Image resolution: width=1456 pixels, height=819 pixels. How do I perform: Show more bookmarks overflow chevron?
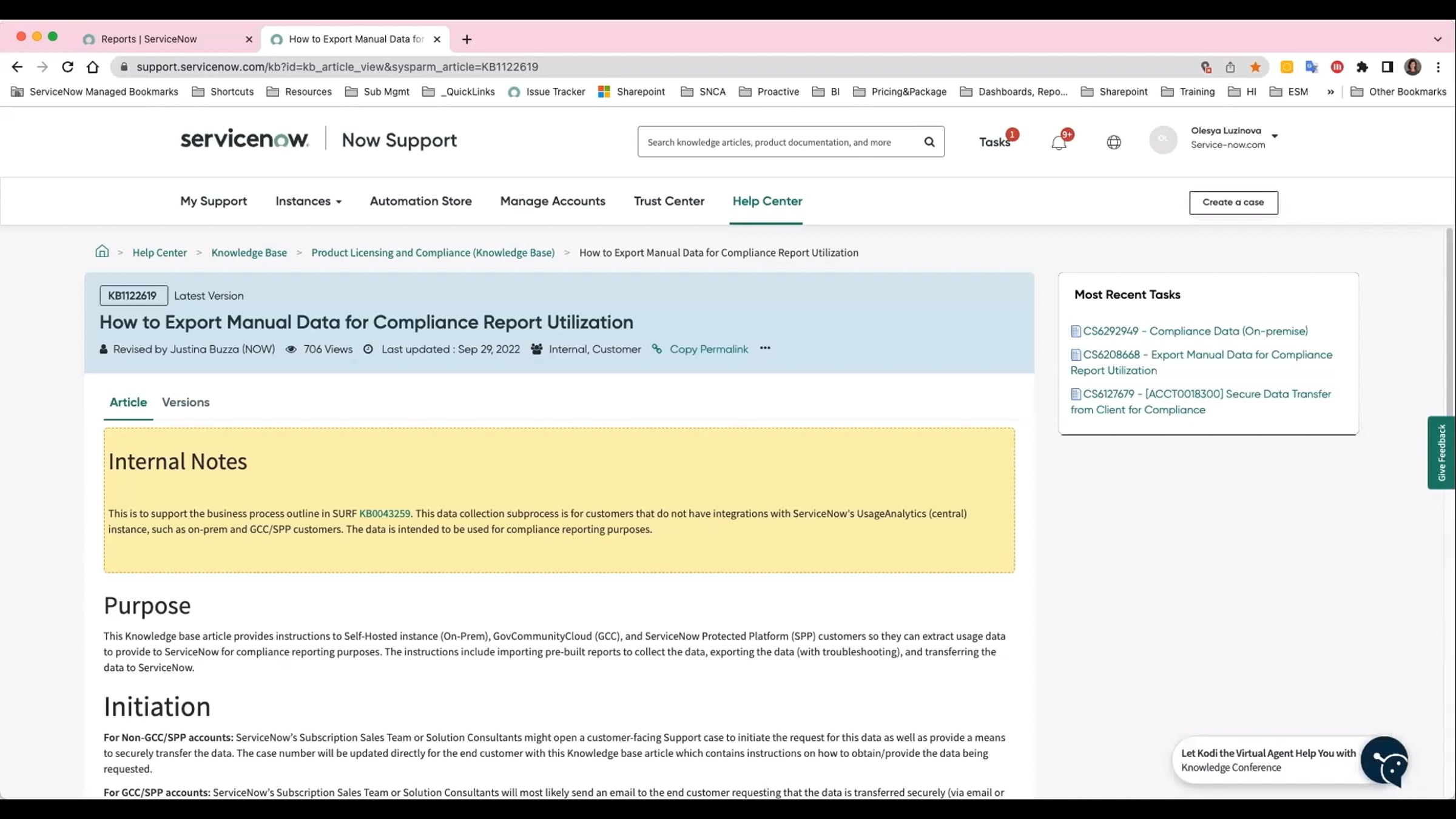[1330, 92]
